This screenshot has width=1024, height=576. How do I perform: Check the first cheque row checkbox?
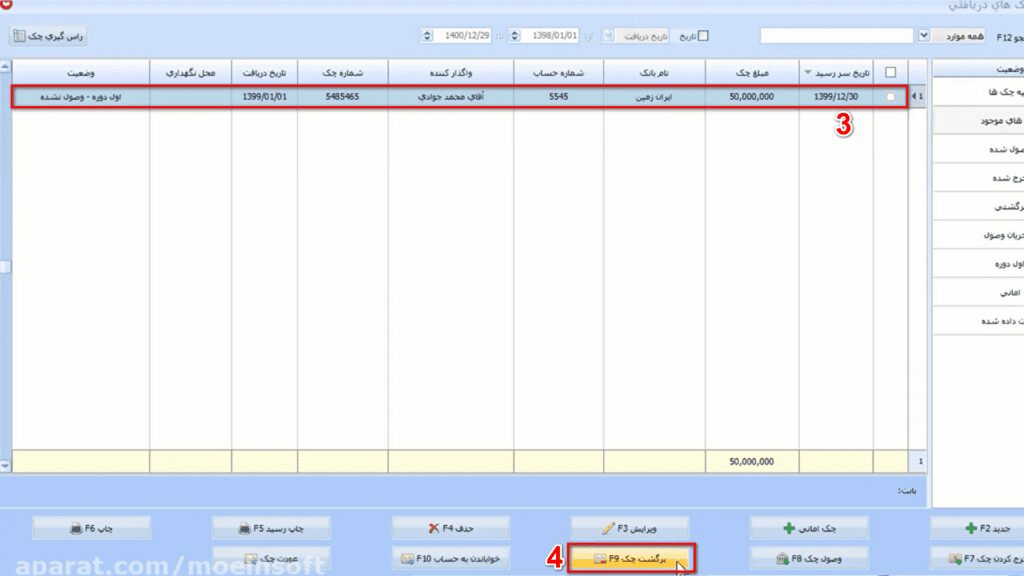pos(890,97)
